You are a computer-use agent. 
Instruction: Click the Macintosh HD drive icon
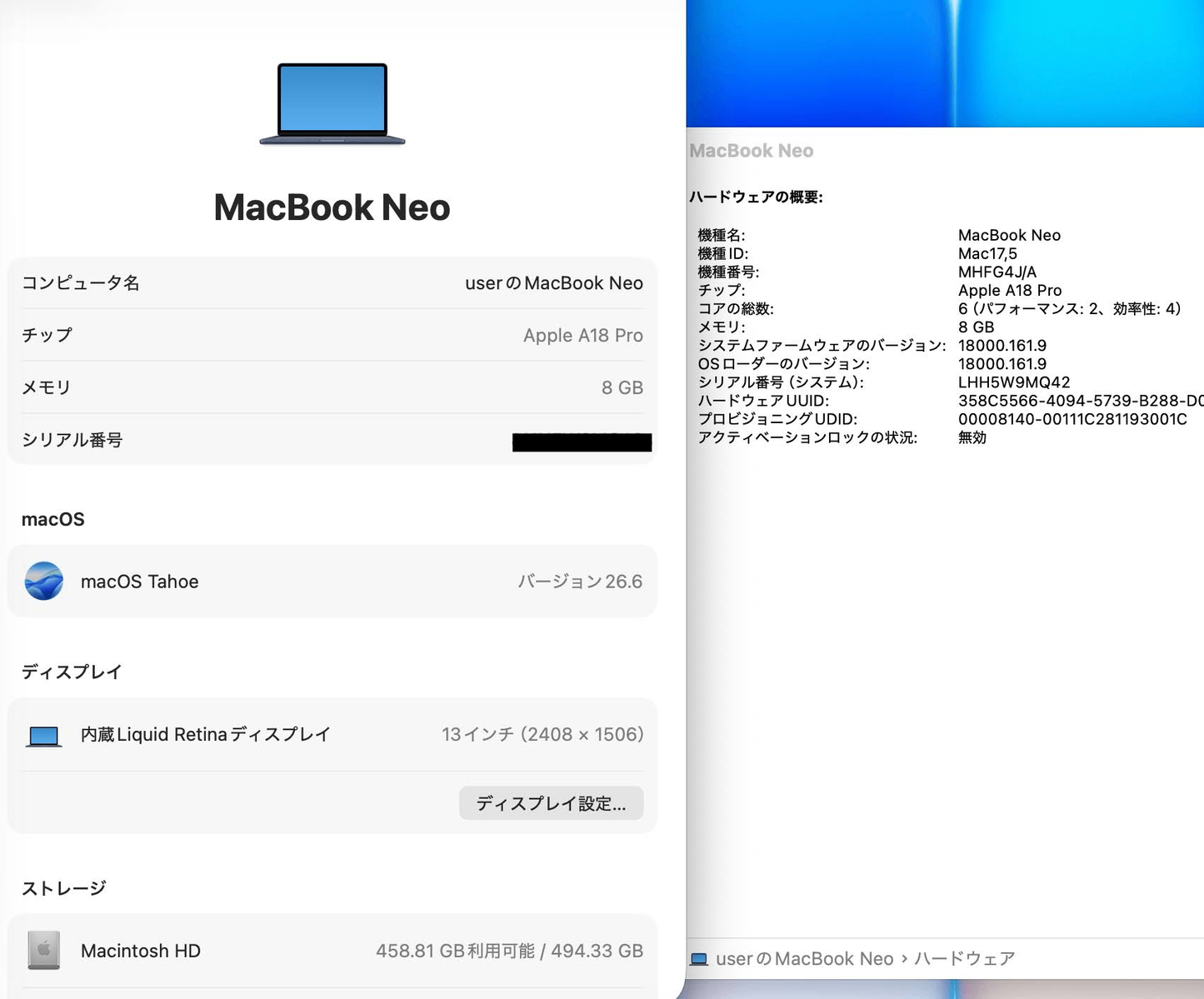44,951
